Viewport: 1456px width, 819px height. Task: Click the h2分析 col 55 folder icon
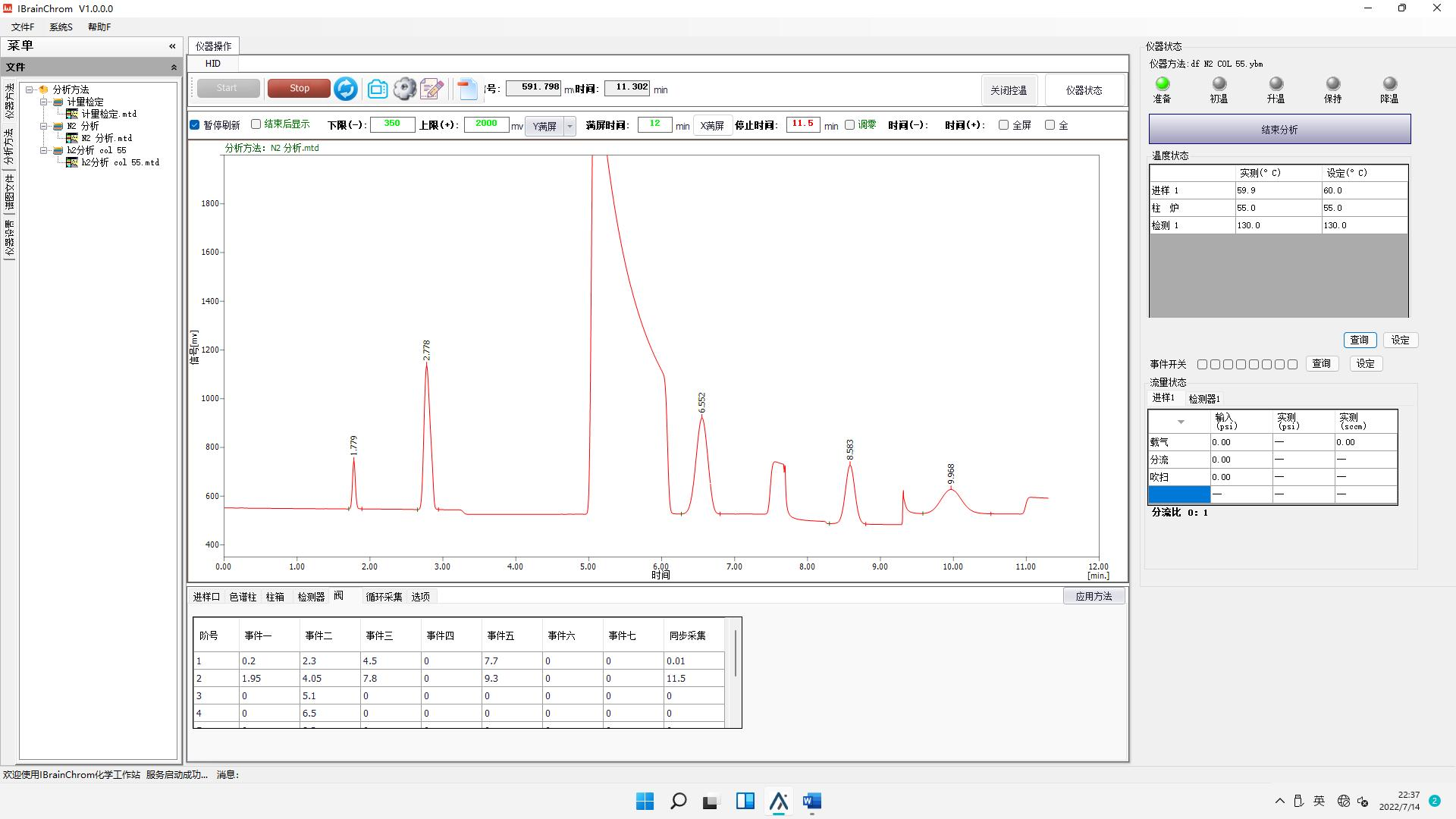tap(58, 150)
